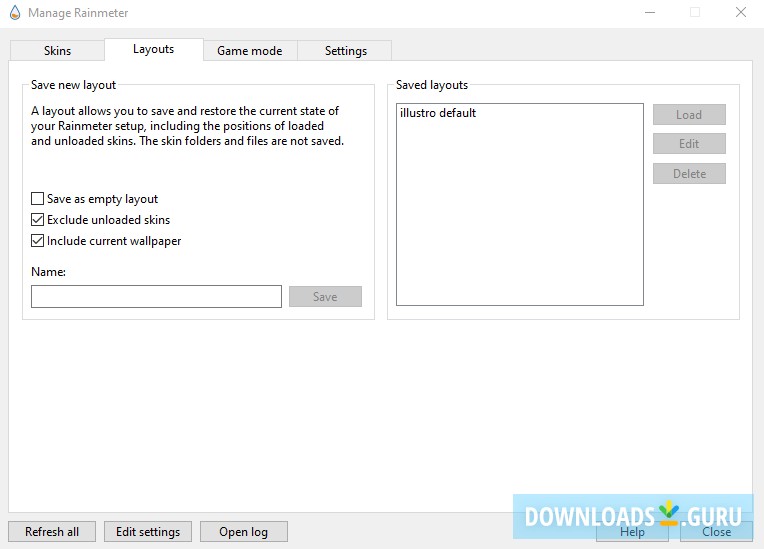Select the Layouts tab
764x549 pixels.
click(x=153, y=49)
